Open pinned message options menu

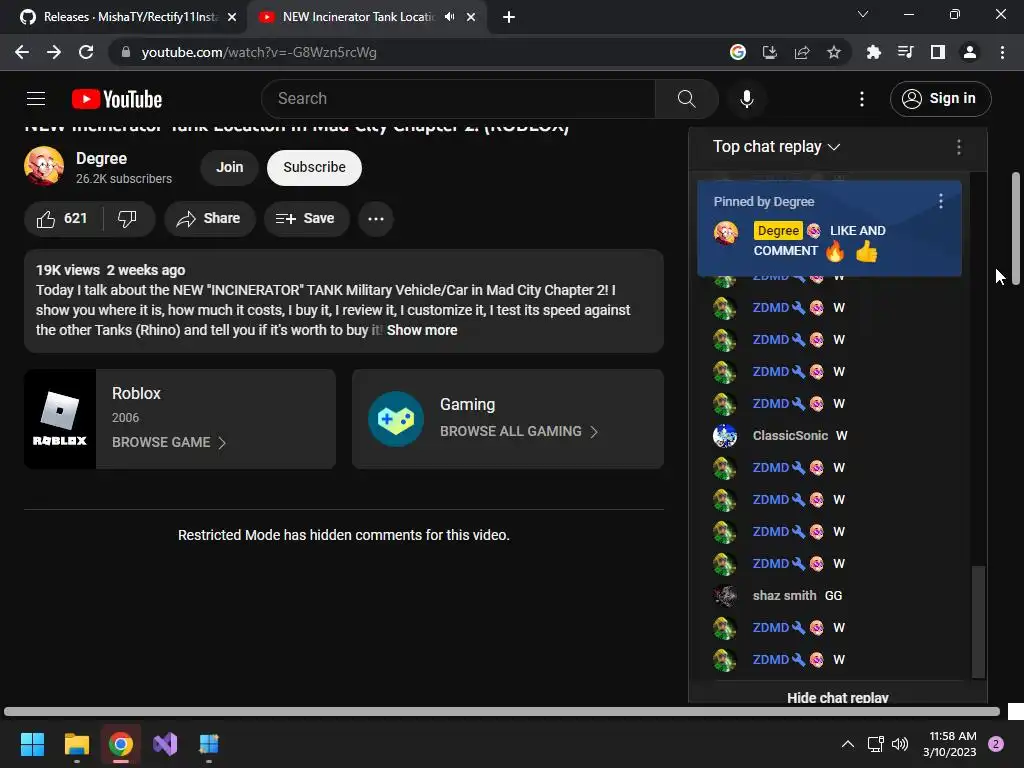coord(940,201)
